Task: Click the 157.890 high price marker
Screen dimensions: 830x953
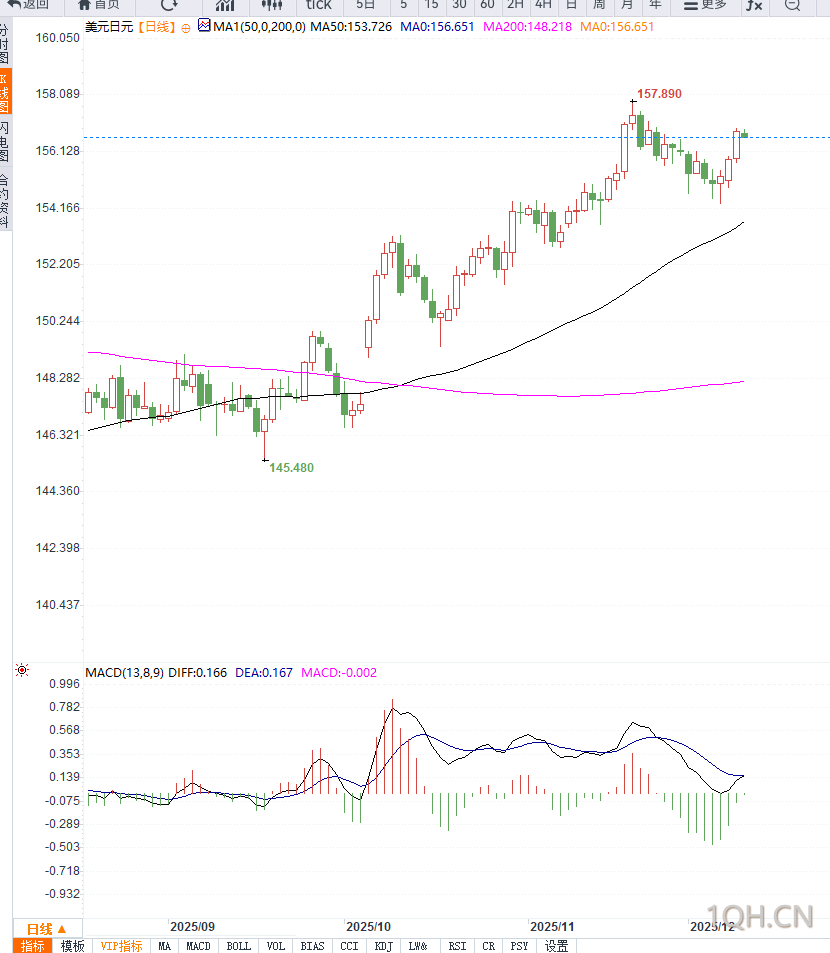Action: (659, 94)
